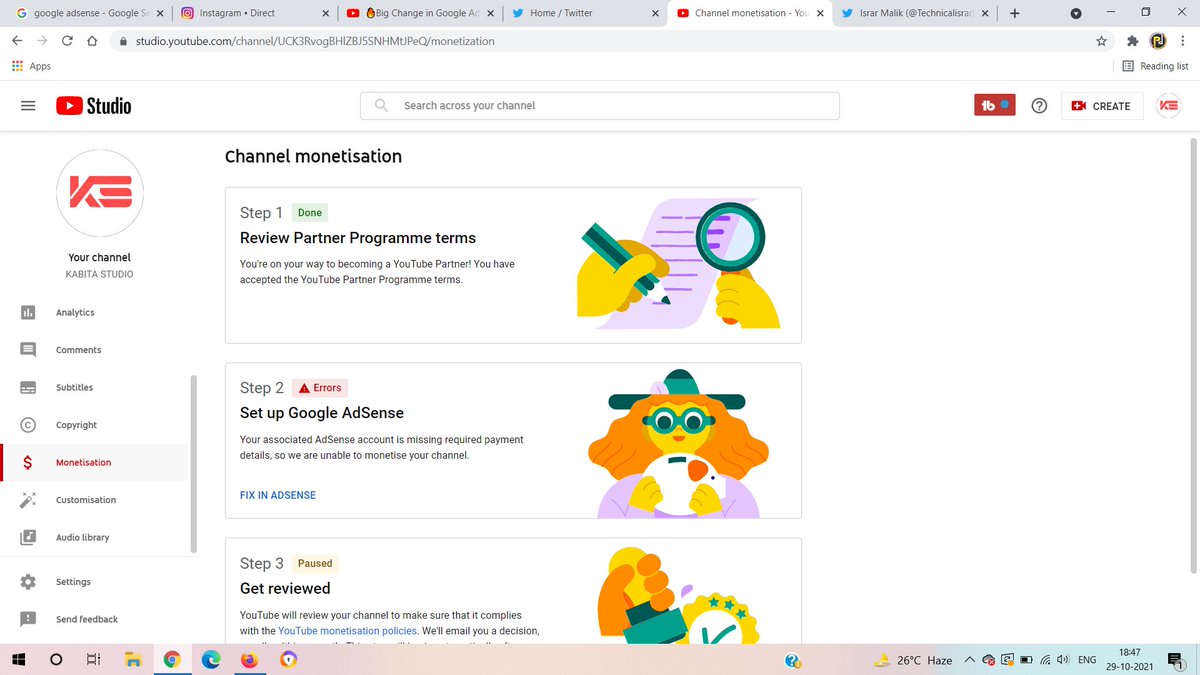This screenshot has height=675, width=1200.
Task: Open Microsoft Edge from the taskbar
Action: pyautogui.click(x=211, y=660)
